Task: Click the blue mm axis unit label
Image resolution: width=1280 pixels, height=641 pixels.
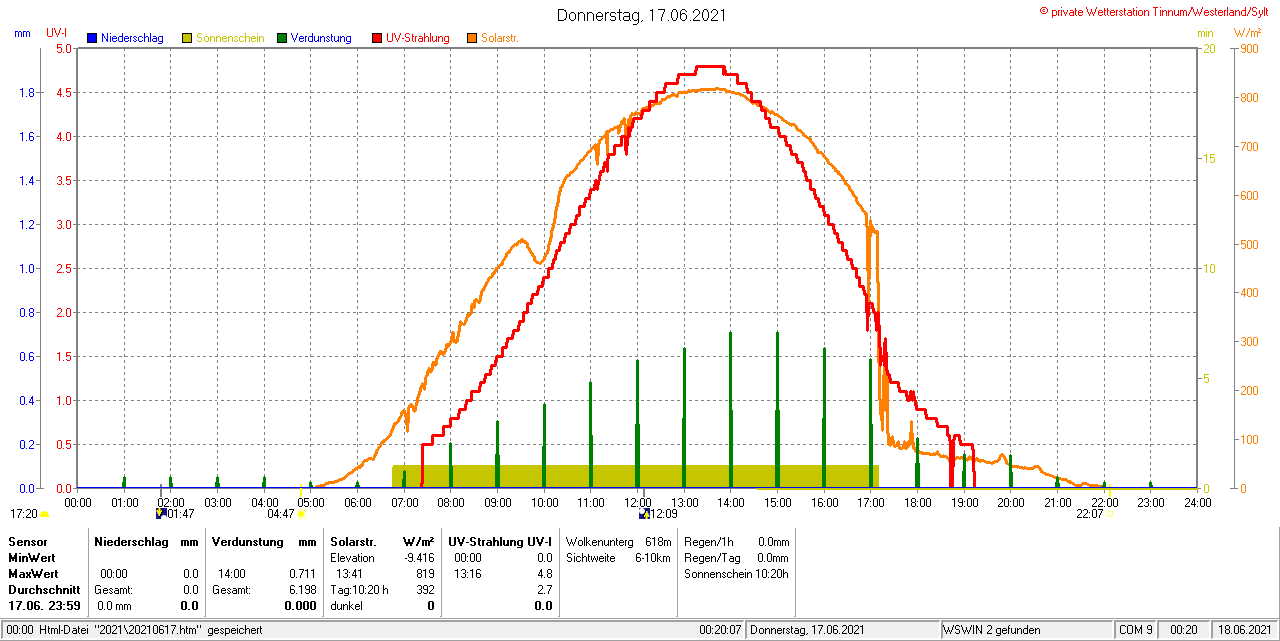Action: [x=22, y=33]
